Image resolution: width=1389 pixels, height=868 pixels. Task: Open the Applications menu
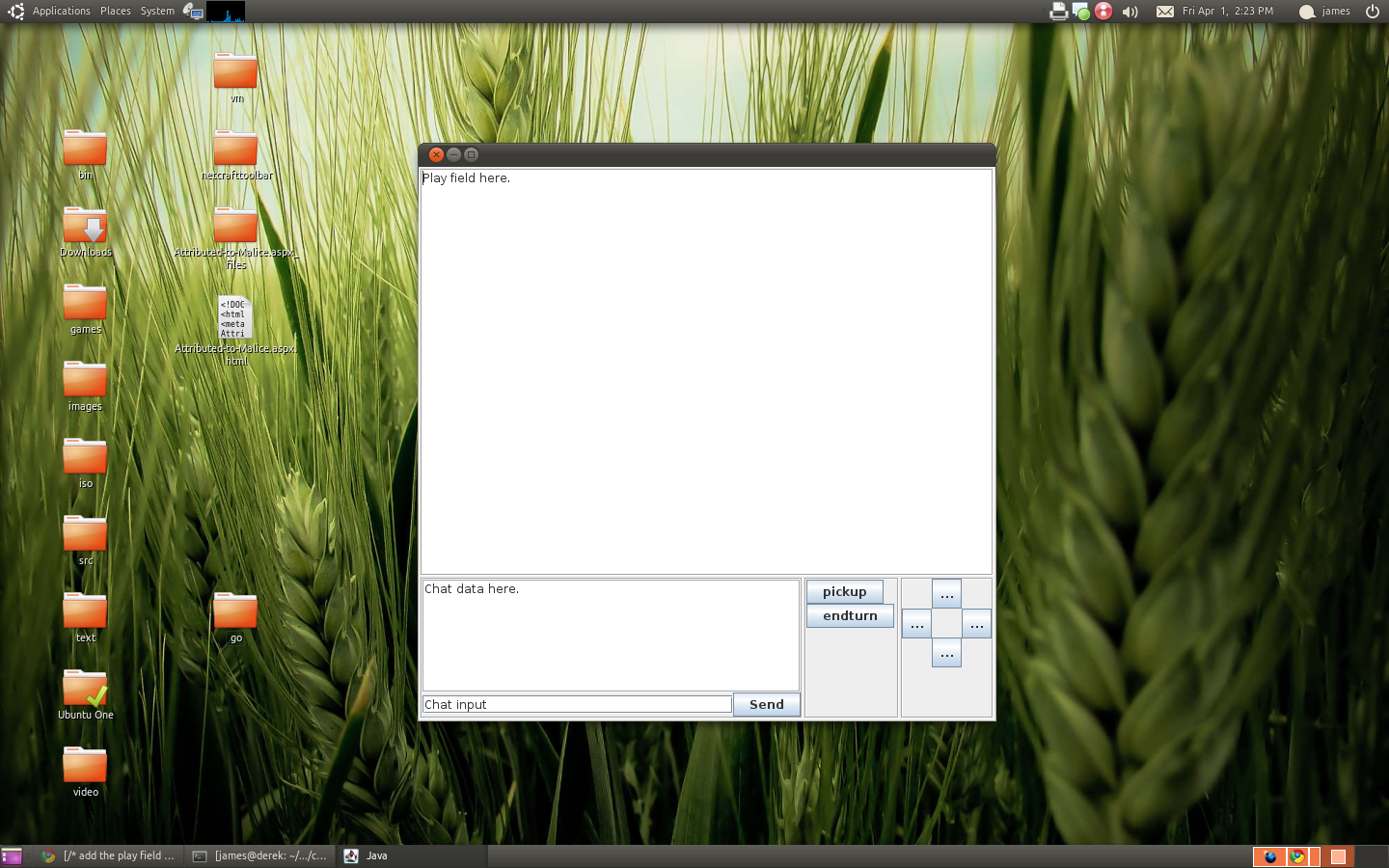click(x=61, y=11)
